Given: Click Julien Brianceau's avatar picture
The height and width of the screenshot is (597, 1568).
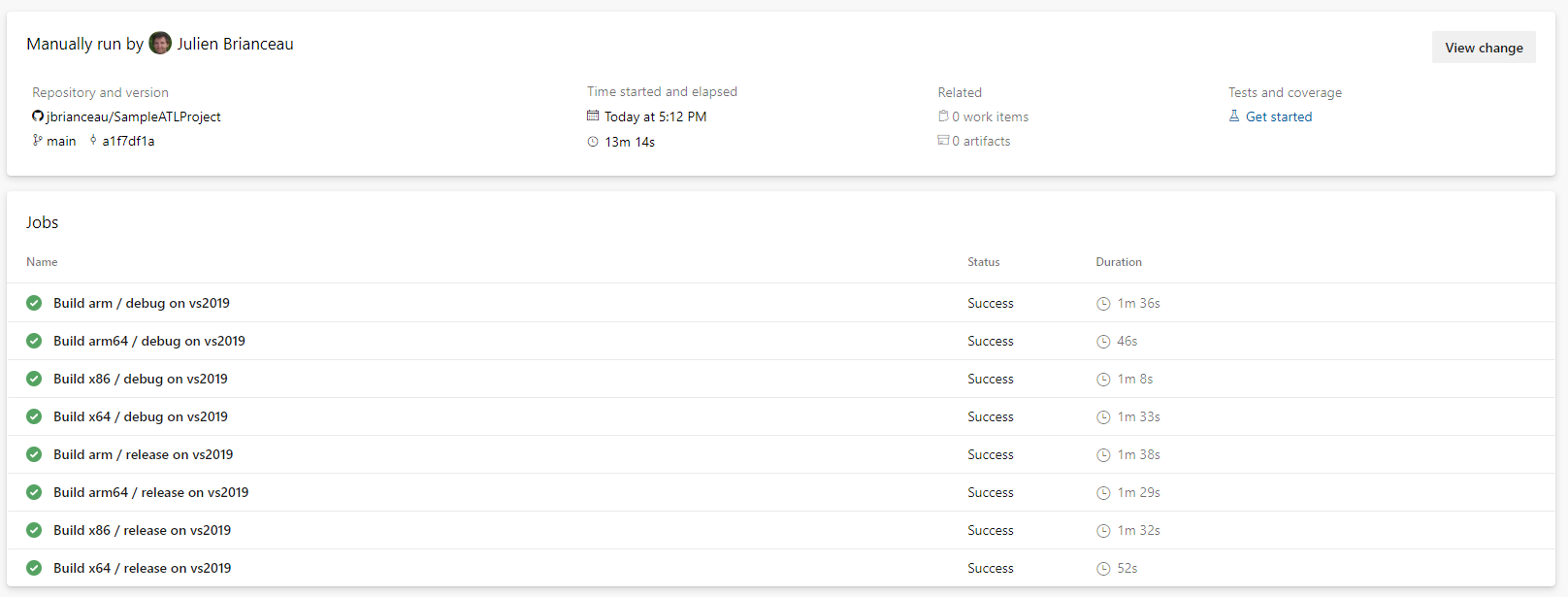Looking at the screenshot, I should (x=160, y=44).
